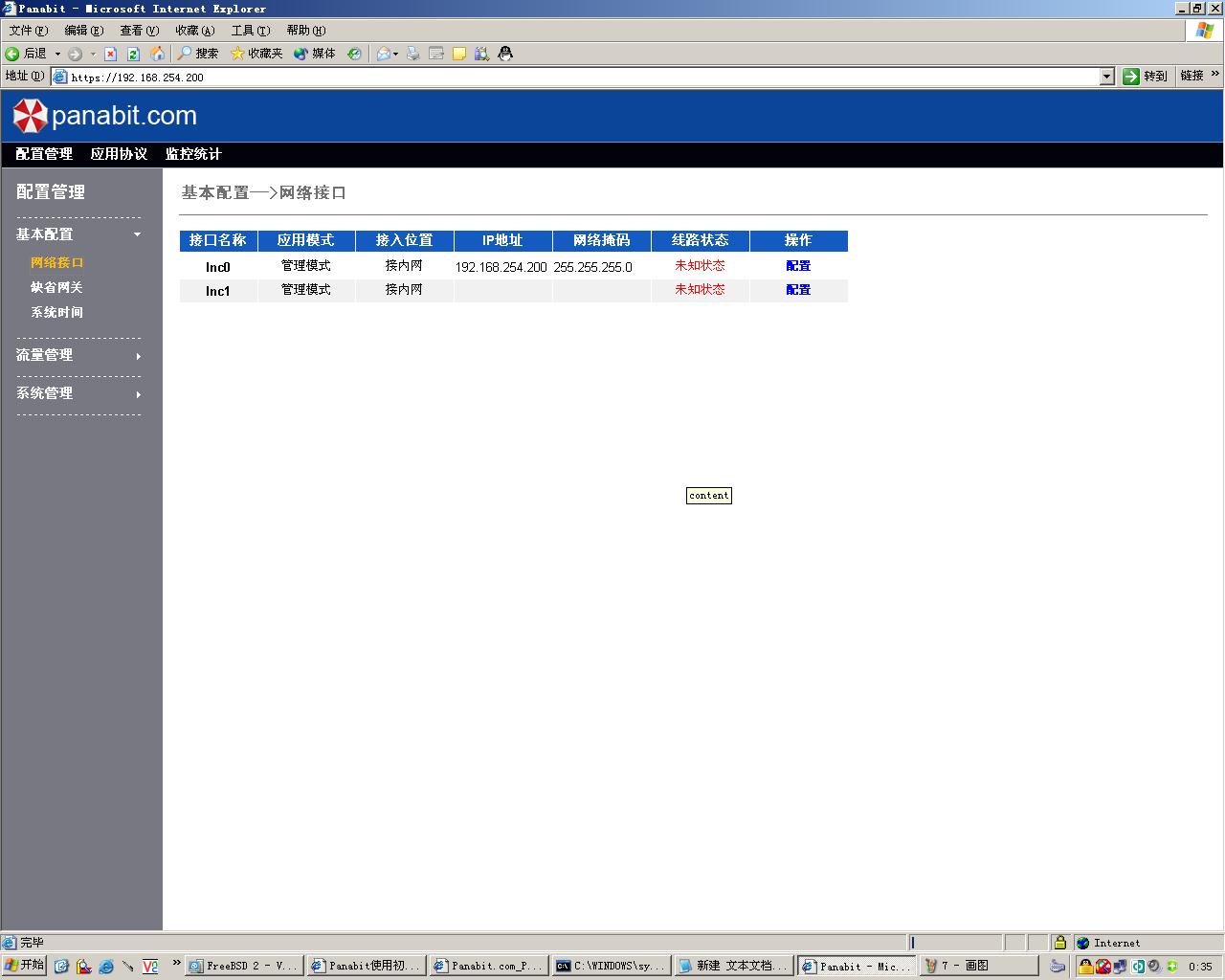Expand the Links (链接) toolbar chevron
The image size is (1225, 980).
[x=1215, y=74]
